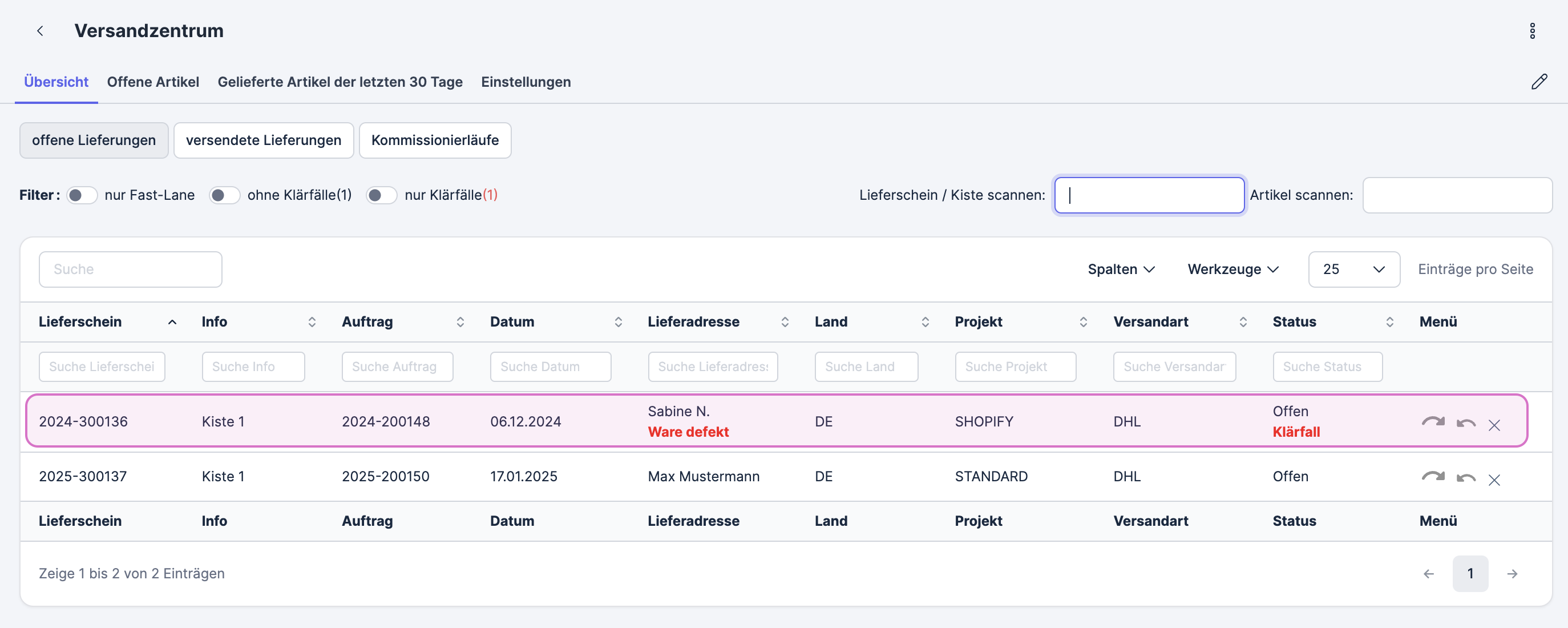Expand the Werkzeuge menu

click(x=1232, y=269)
